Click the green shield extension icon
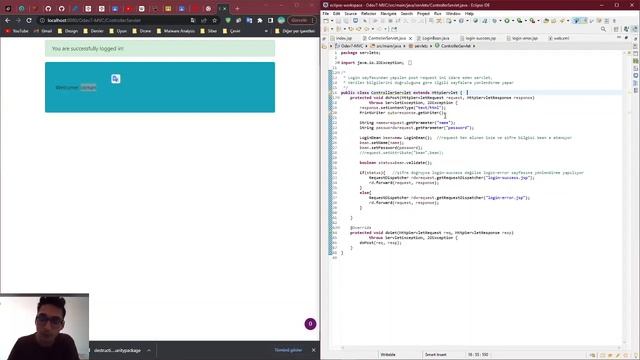Image resolution: width=640 pixels, height=360 pixels. click(x=228, y=20)
